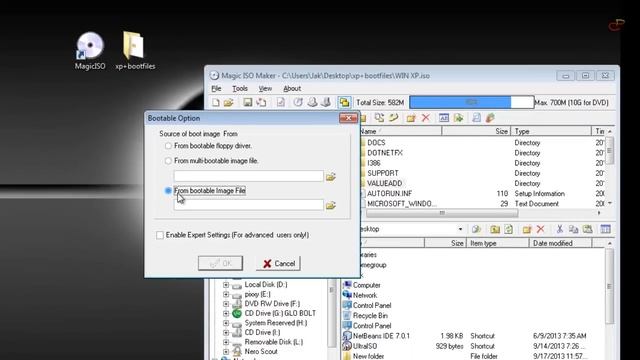Select From bootable floppy driver option
Image resolution: width=640 pixels, height=360 pixels.
click(x=168, y=146)
